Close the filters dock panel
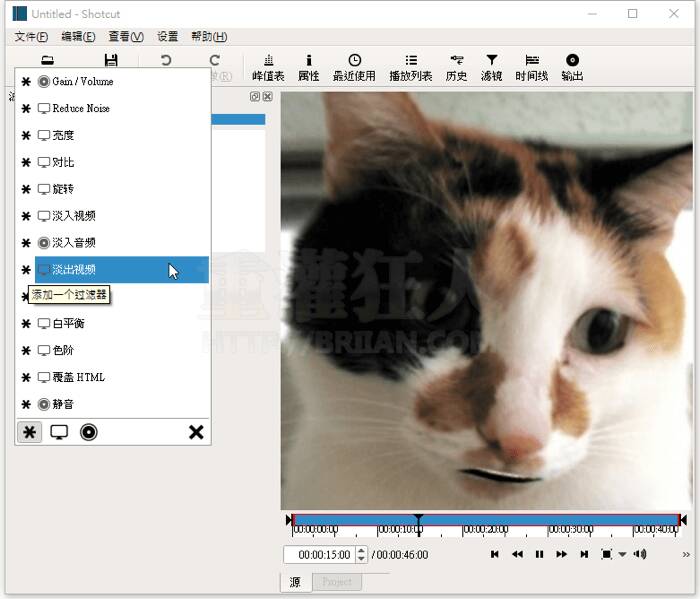Viewport: 700px width, 599px height. coord(268,96)
